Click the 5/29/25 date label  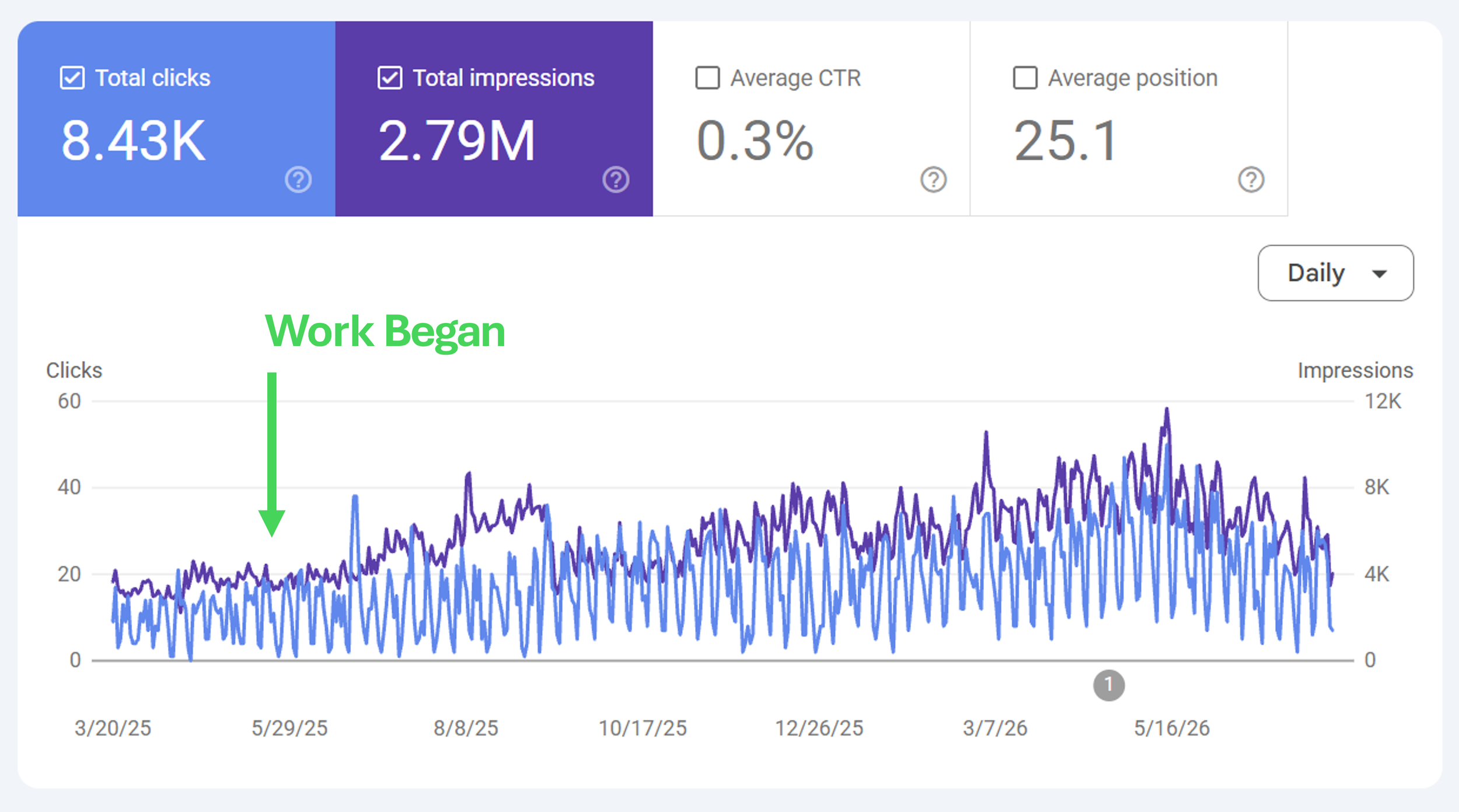pyautogui.click(x=289, y=728)
